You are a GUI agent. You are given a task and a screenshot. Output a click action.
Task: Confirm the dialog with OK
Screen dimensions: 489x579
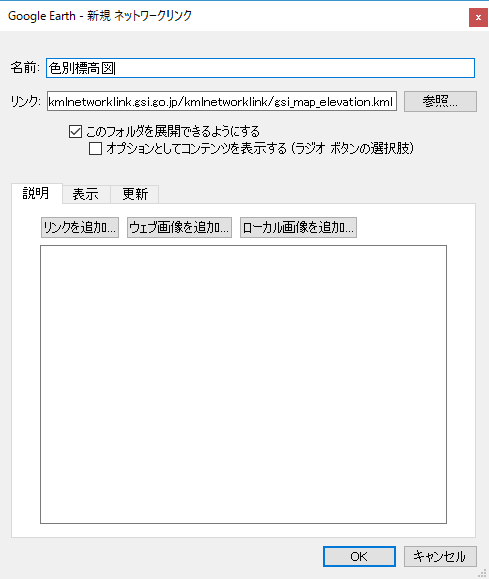[x=359, y=556]
